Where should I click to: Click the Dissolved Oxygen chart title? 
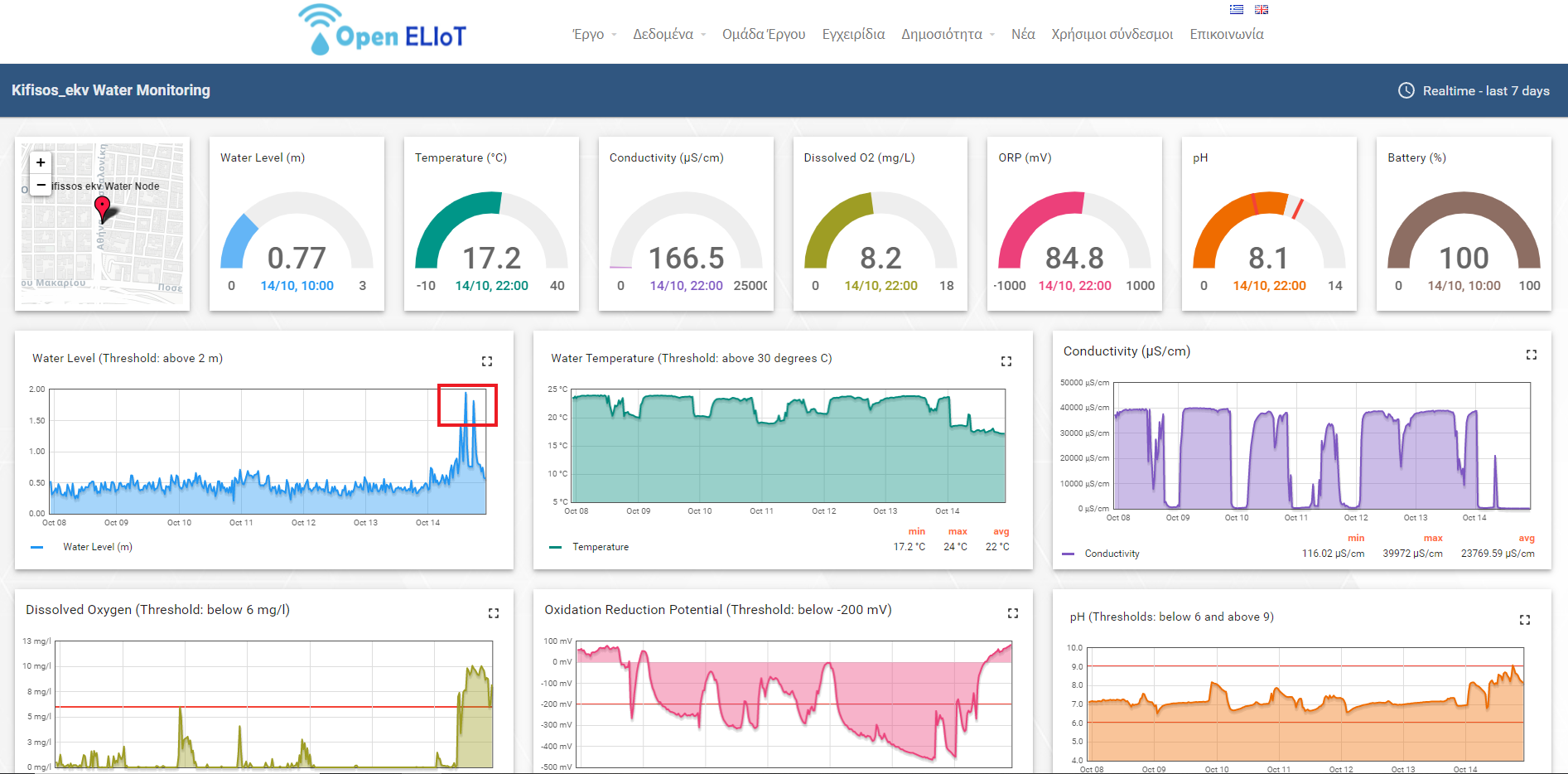(157, 610)
